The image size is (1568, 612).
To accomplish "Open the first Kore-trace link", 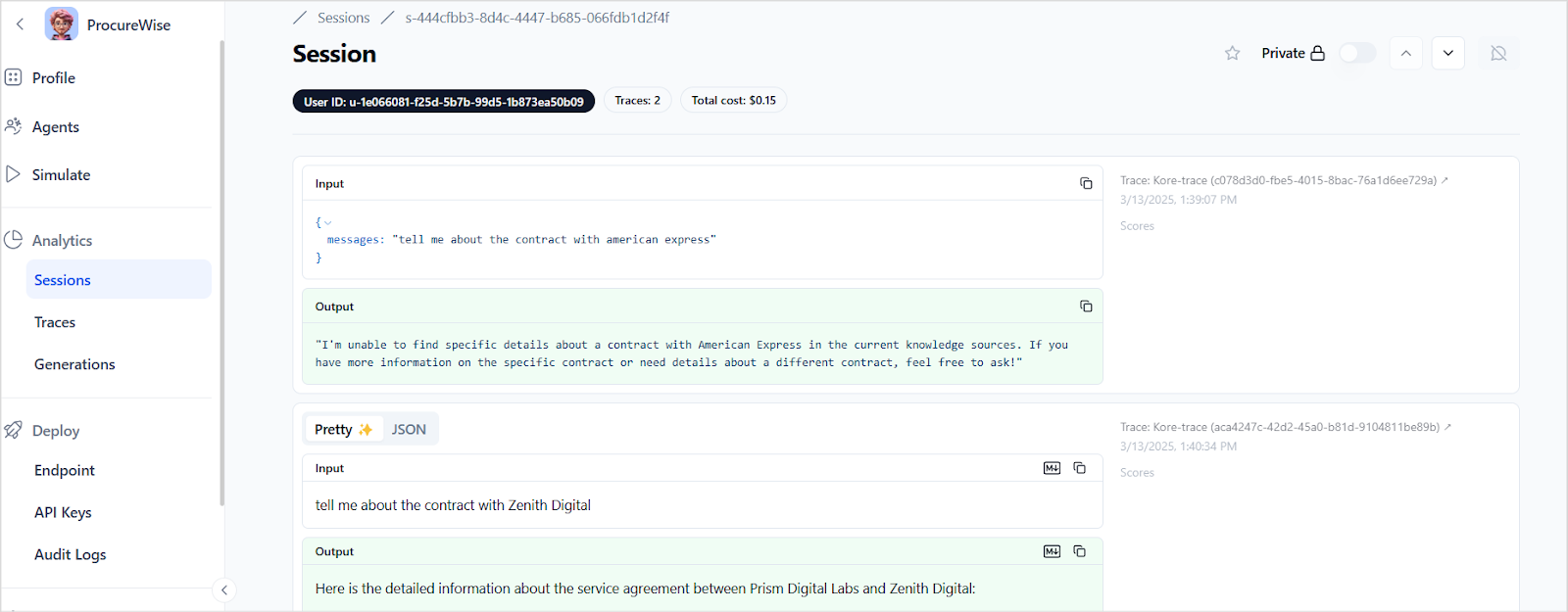I will (1284, 180).
